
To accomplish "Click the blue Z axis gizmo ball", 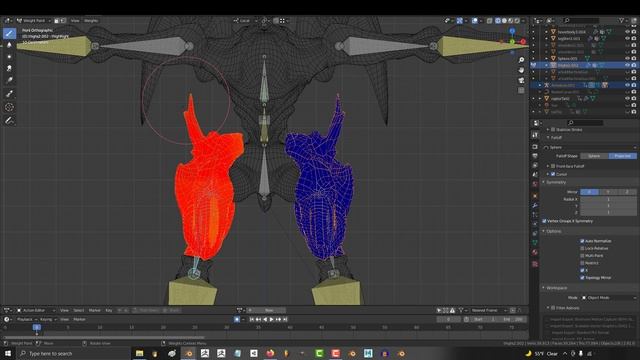I will (x=512, y=31).
